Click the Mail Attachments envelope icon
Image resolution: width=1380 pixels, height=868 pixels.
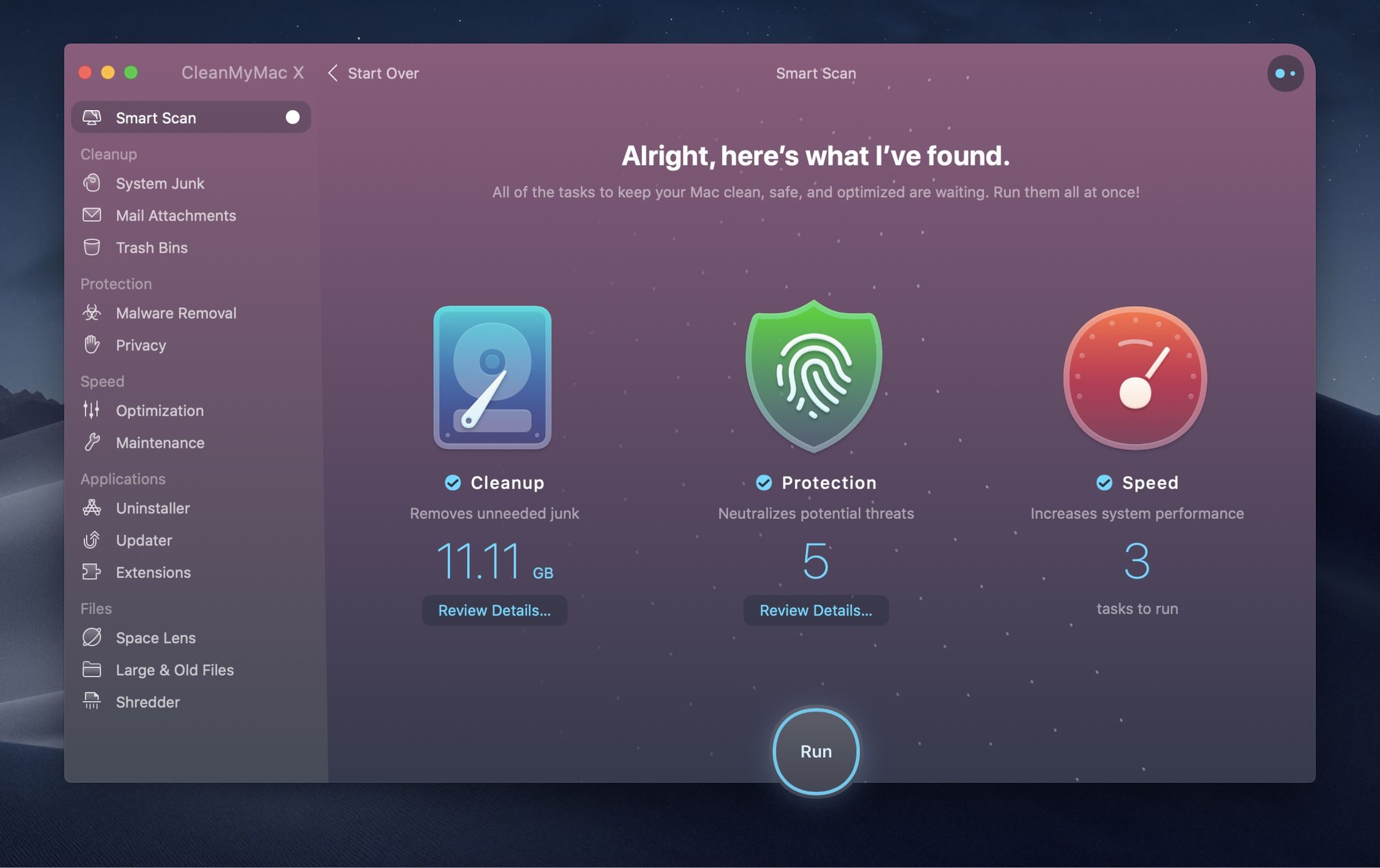pos(92,215)
